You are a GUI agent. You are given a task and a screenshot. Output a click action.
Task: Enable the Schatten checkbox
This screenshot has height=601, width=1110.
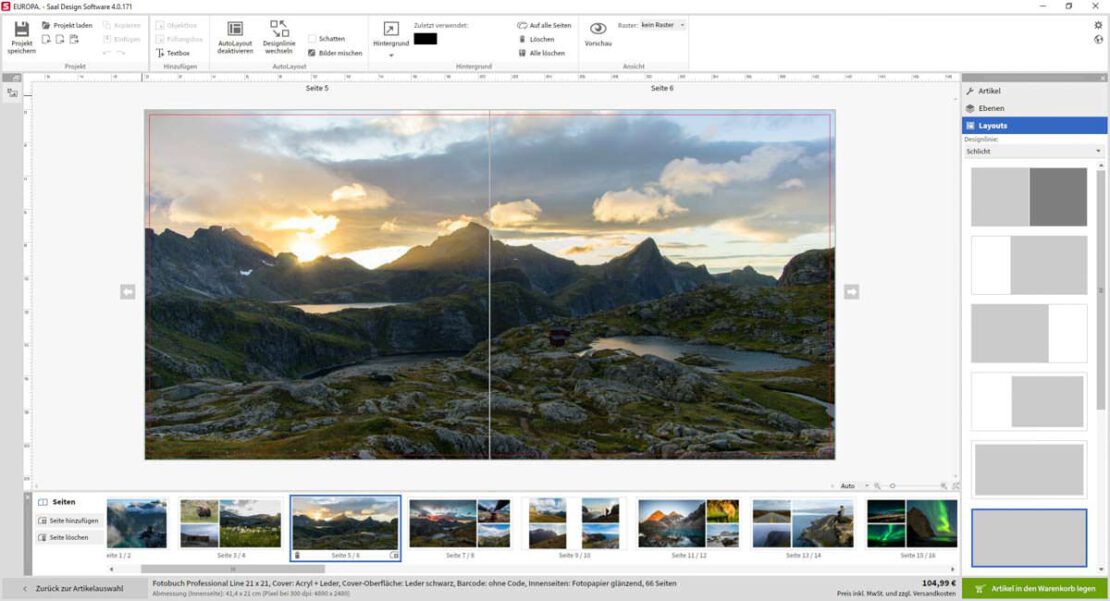tap(313, 39)
